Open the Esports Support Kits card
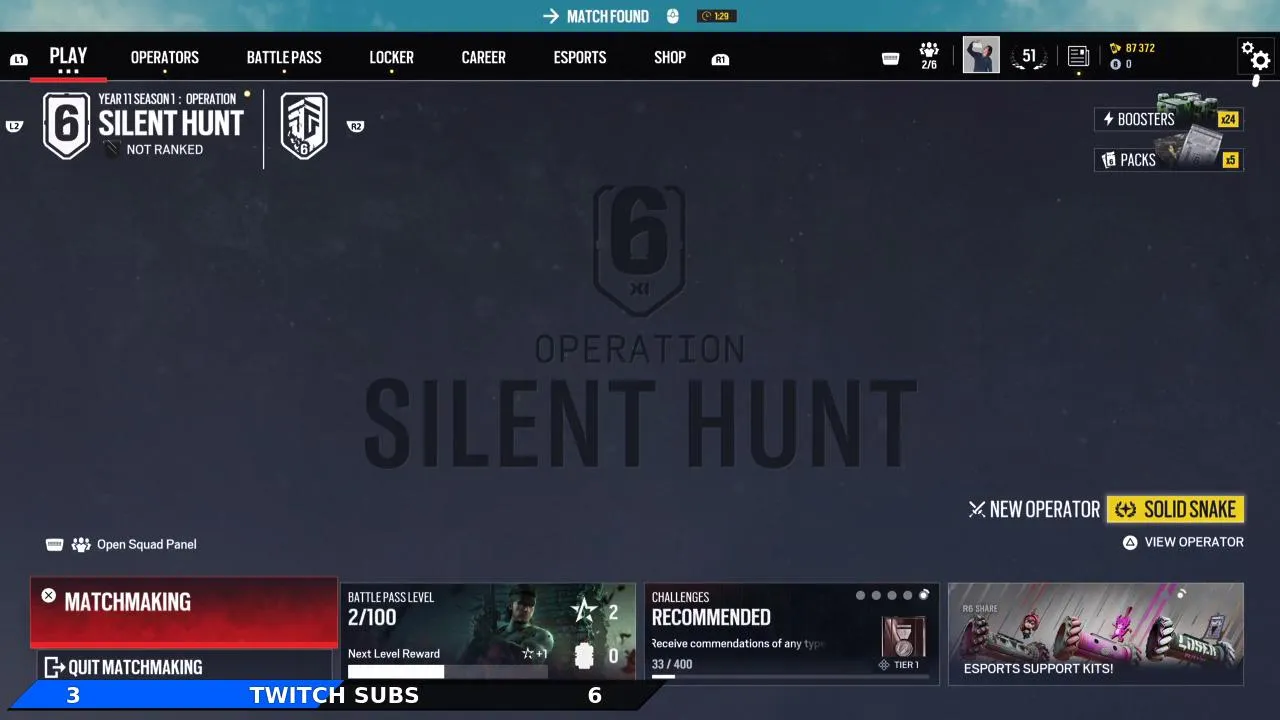The image size is (1280, 720). [x=1096, y=633]
